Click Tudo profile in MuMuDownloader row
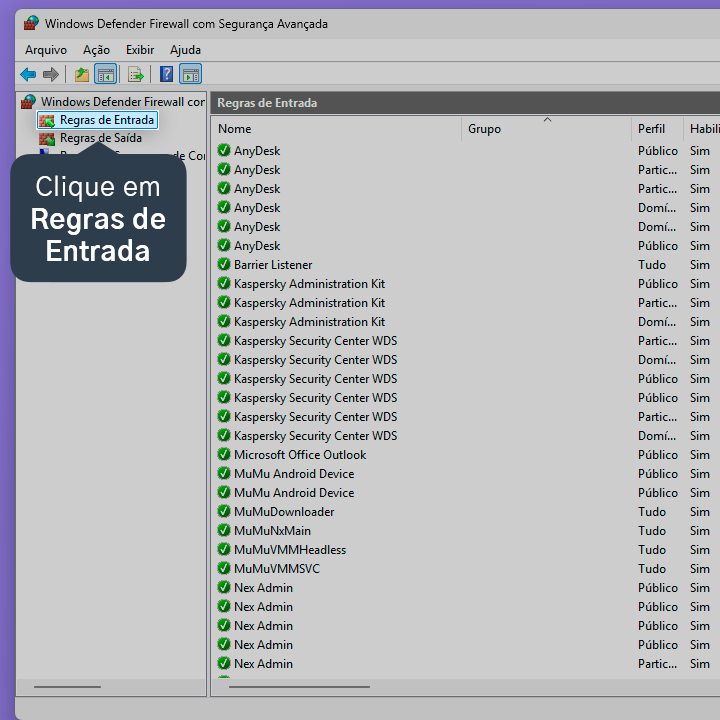Screen dimensions: 720x720 coord(652,512)
